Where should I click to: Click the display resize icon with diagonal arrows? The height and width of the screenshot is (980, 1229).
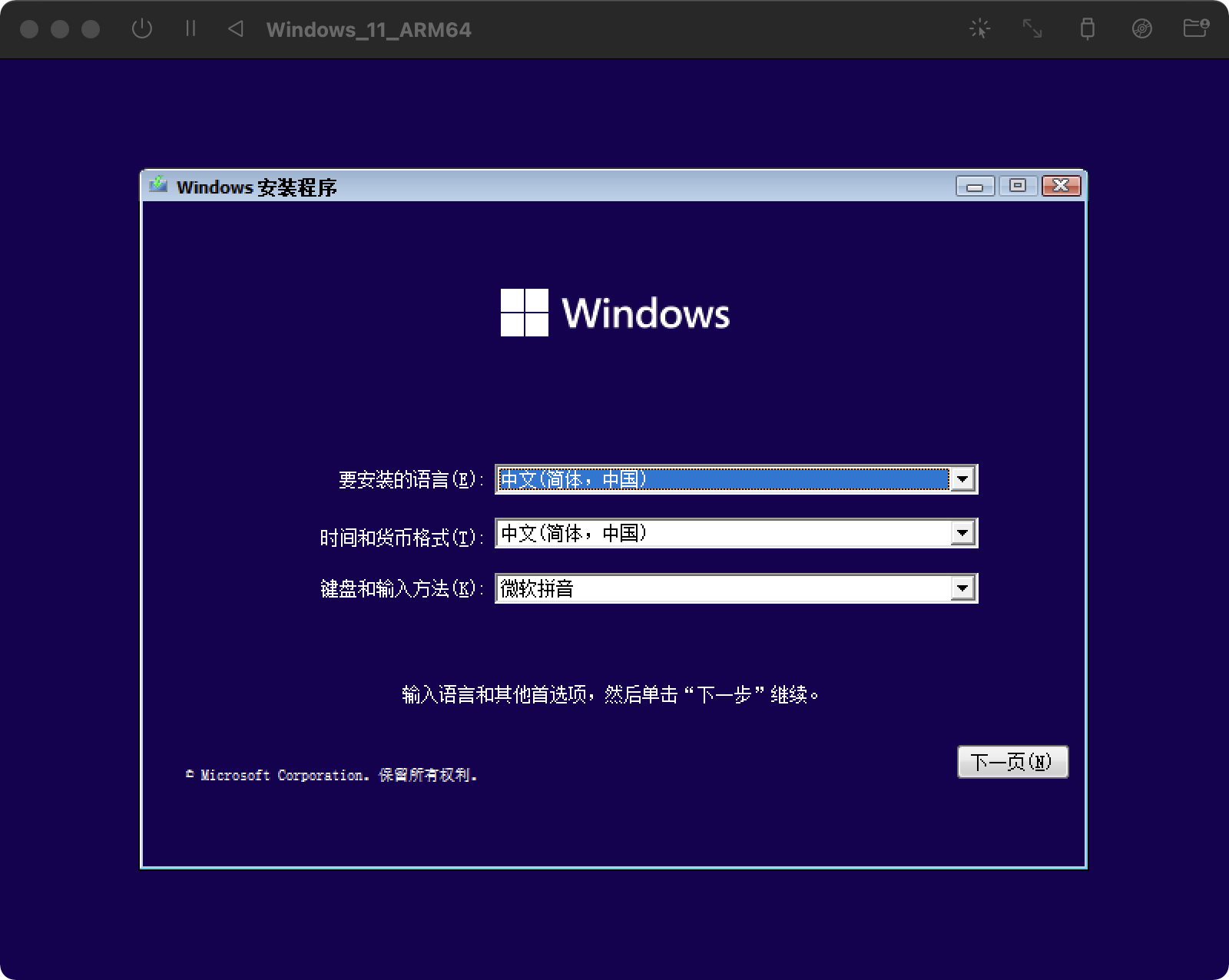coord(1032,29)
